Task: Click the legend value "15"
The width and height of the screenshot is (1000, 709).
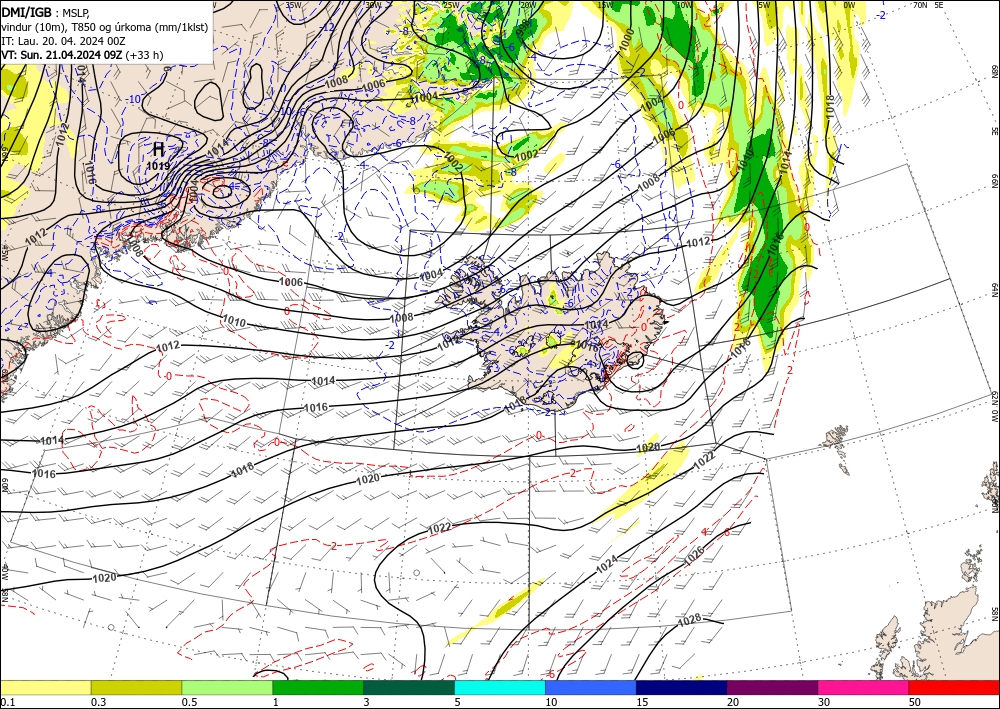Action: (x=642, y=702)
